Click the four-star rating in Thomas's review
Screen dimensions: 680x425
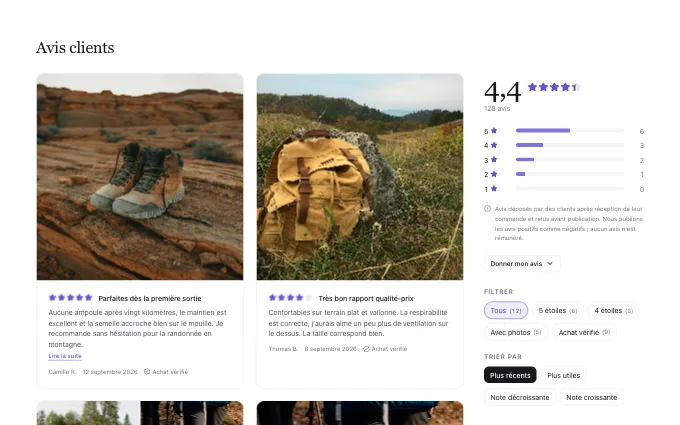pos(290,298)
